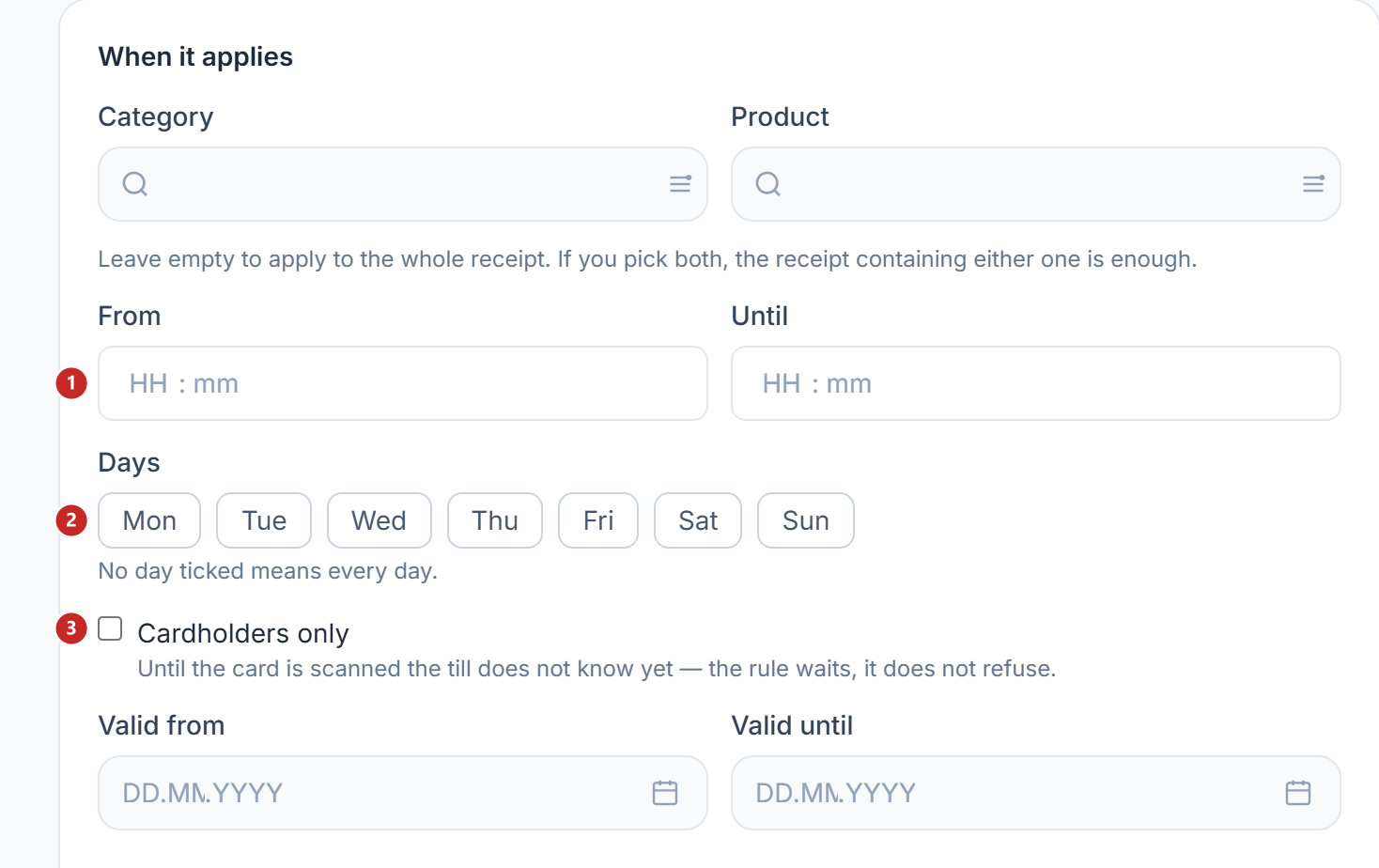Click the 'Until the card is scanned' note
Screen dimensions: 1379x868
click(597, 669)
